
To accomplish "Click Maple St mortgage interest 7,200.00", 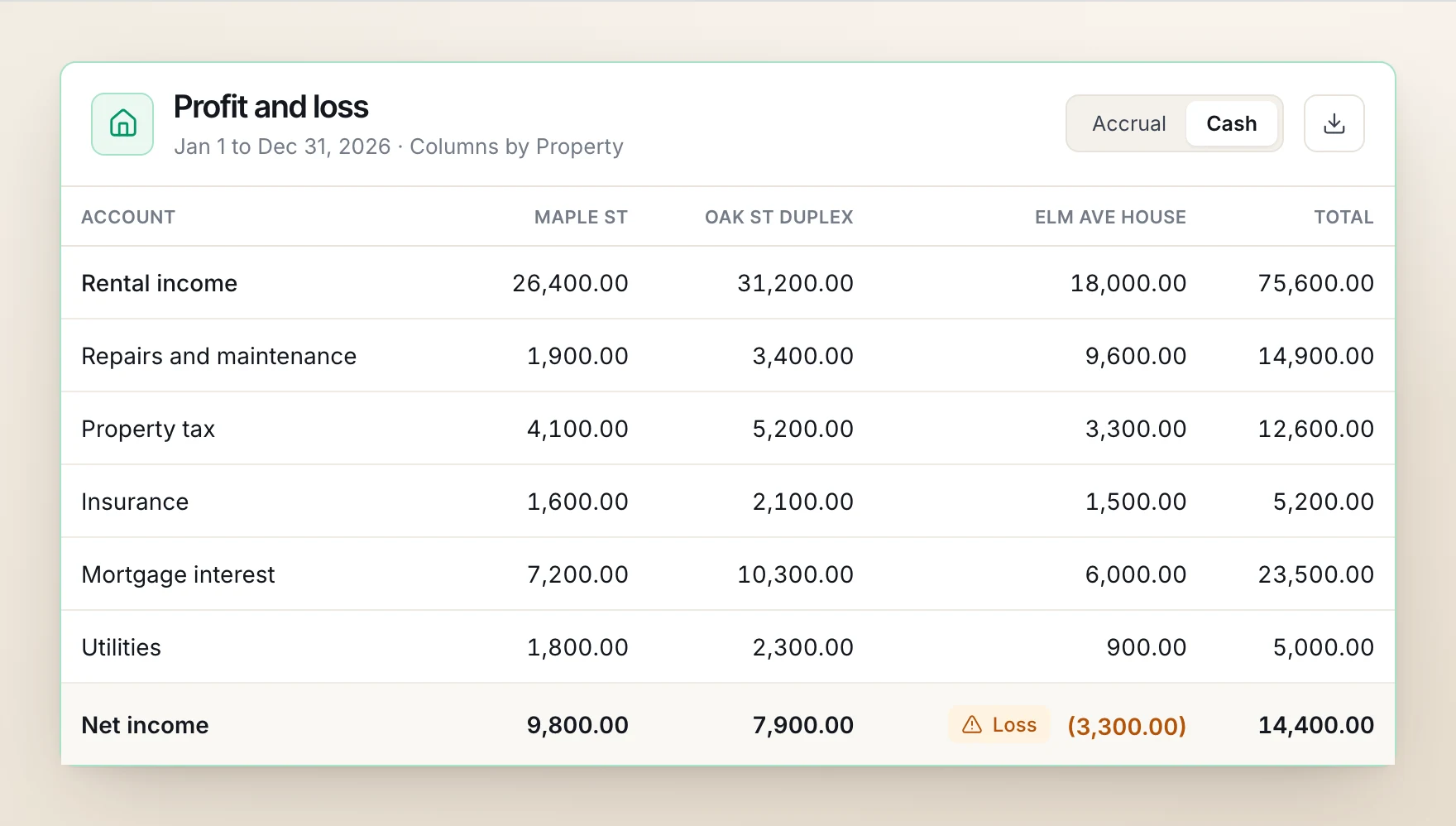I will pos(577,574).
